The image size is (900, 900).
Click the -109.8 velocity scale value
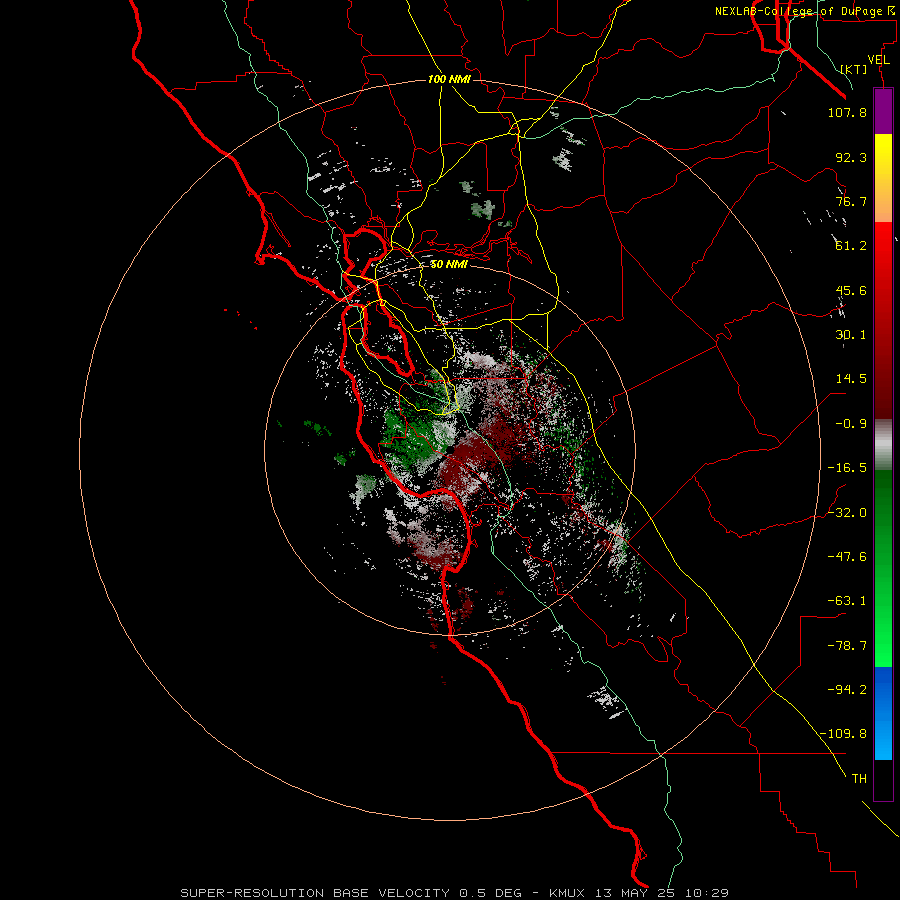click(843, 734)
